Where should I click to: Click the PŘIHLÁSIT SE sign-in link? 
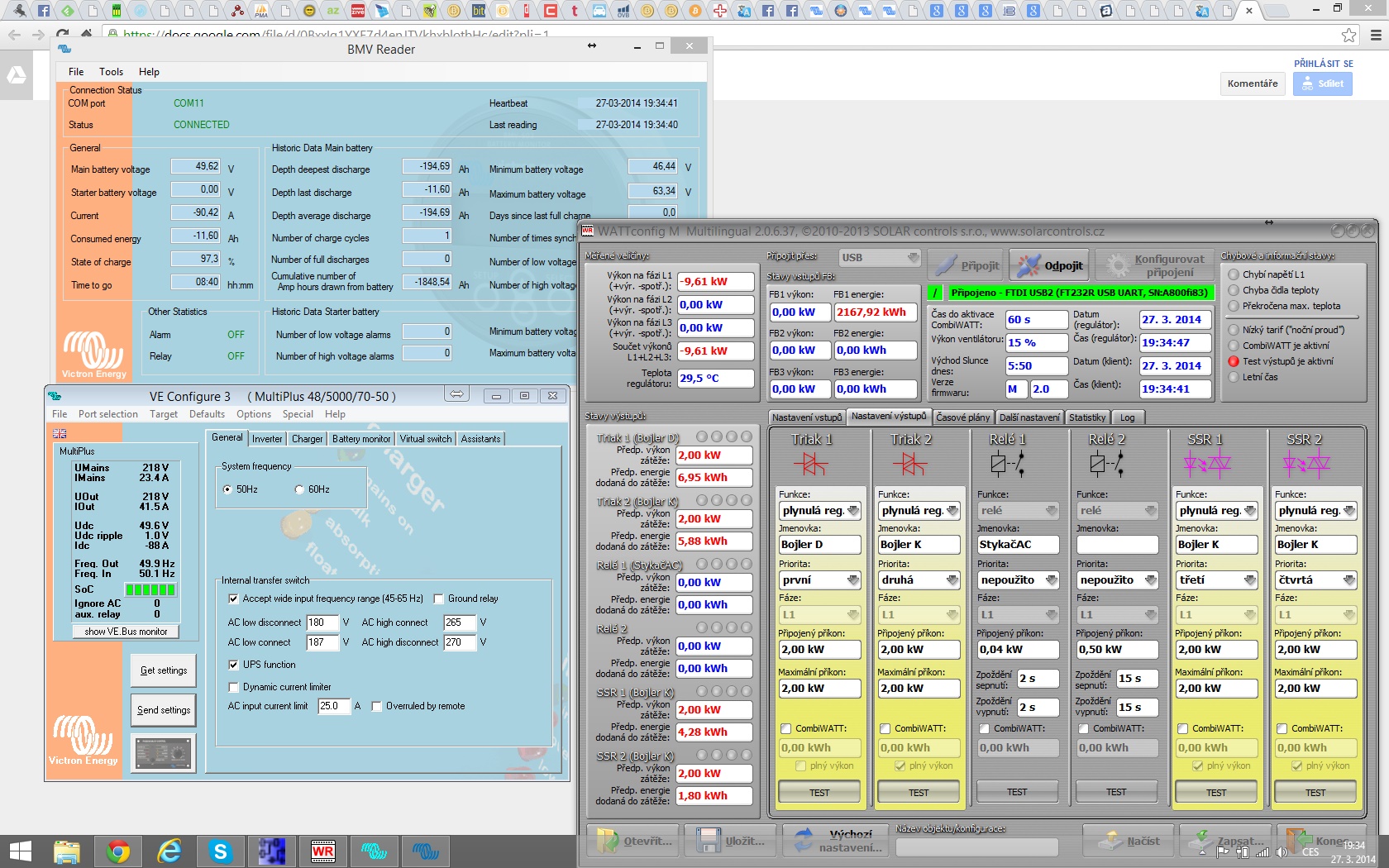1324,64
